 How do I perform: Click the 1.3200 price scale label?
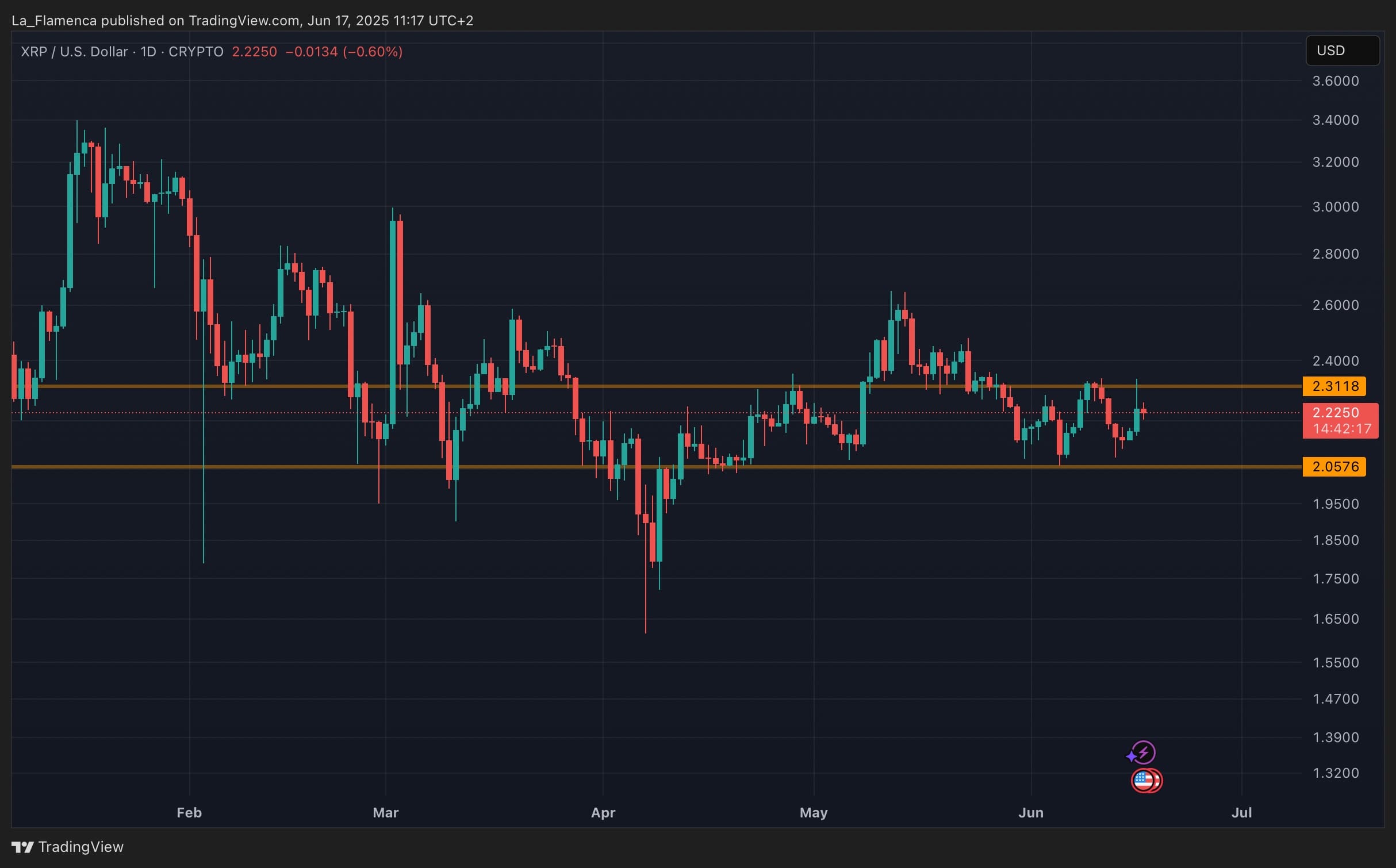[1336, 773]
